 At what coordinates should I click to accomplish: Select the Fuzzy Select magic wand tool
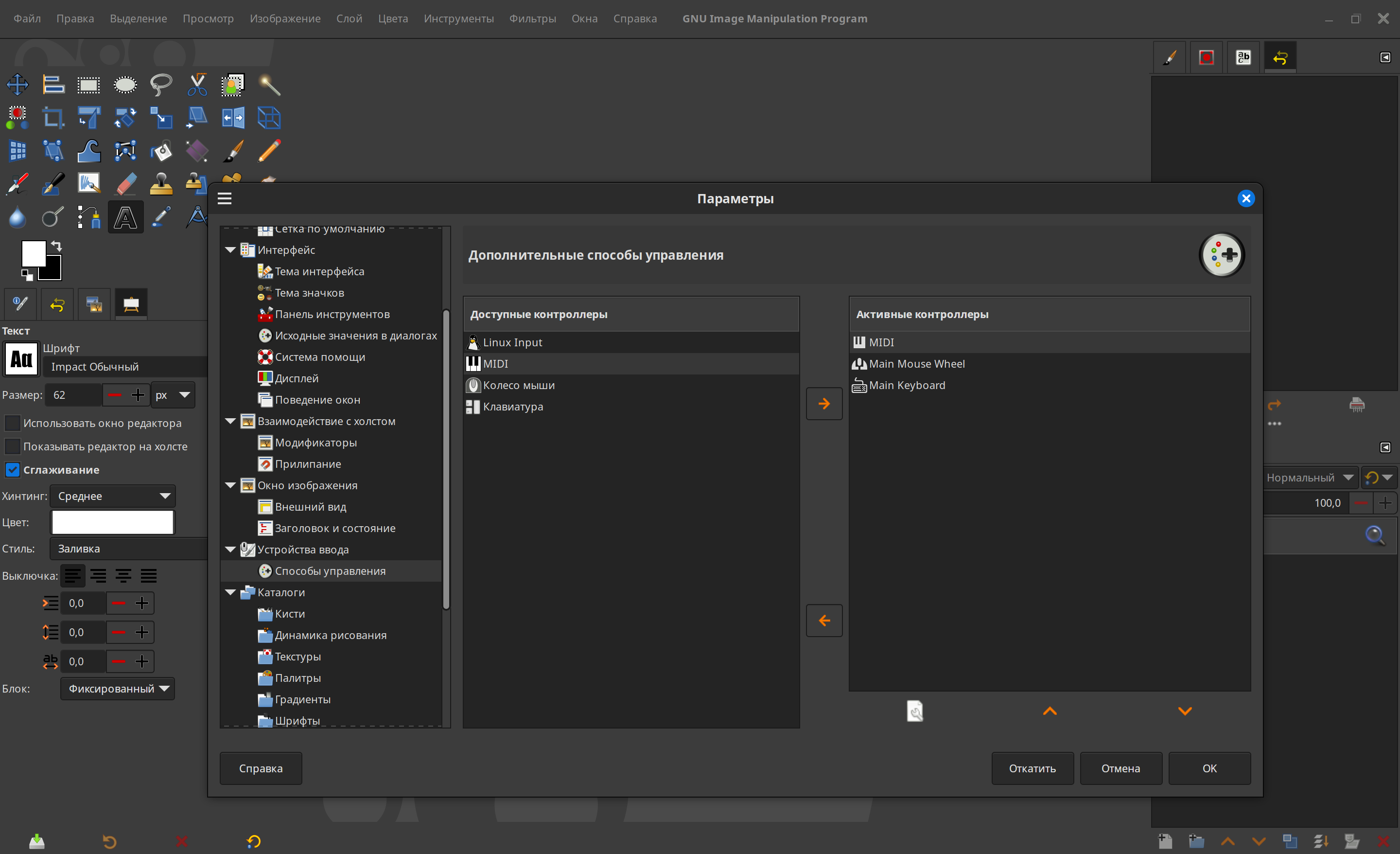[x=269, y=85]
